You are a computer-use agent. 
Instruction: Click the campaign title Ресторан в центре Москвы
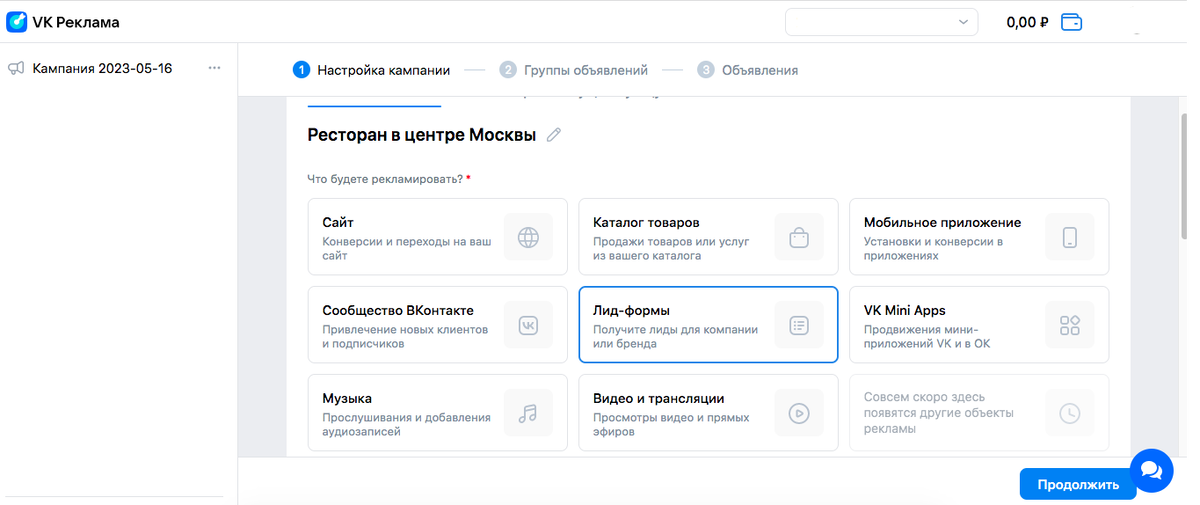421,135
